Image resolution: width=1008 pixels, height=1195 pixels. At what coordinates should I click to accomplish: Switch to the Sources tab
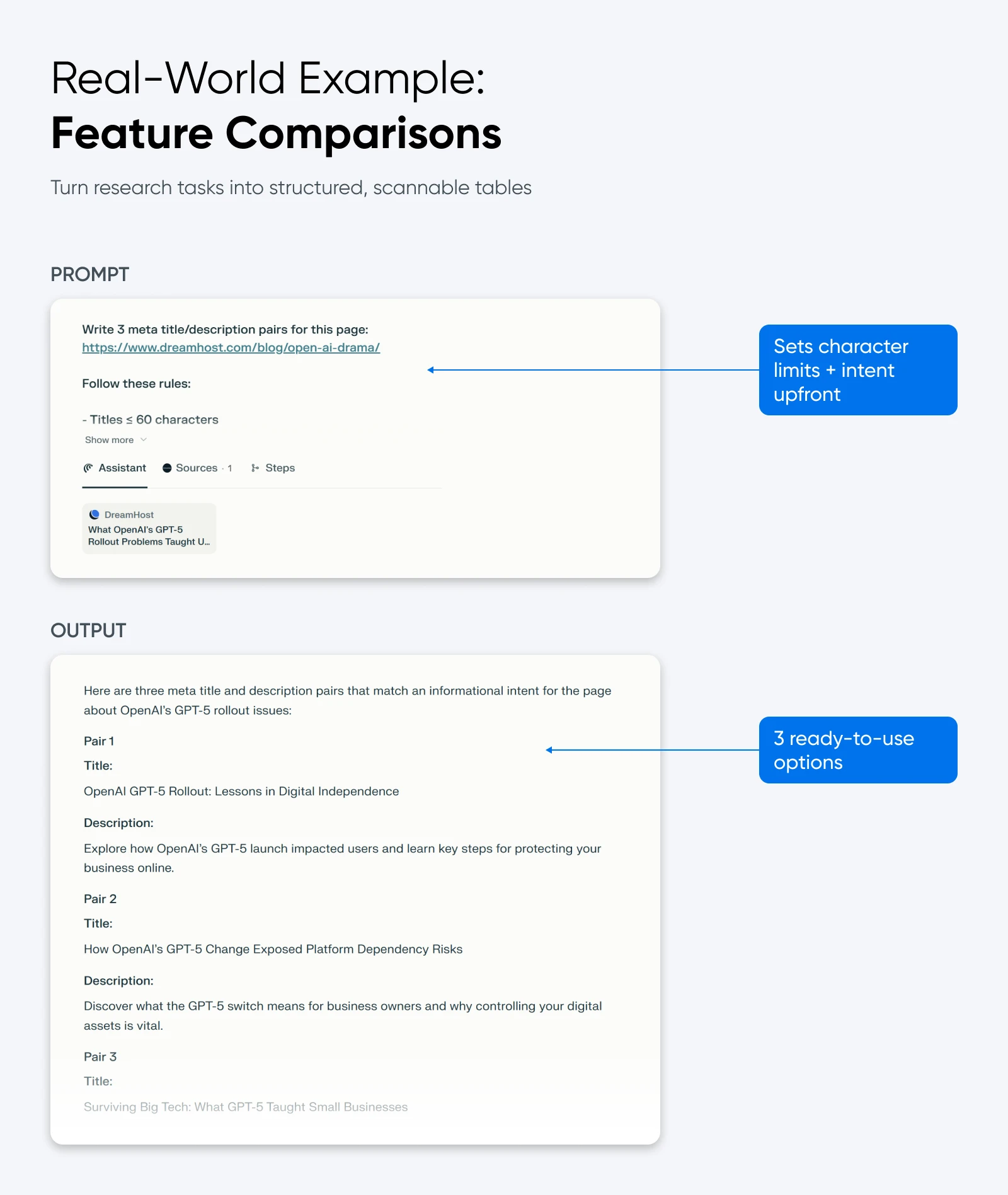tap(197, 468)
